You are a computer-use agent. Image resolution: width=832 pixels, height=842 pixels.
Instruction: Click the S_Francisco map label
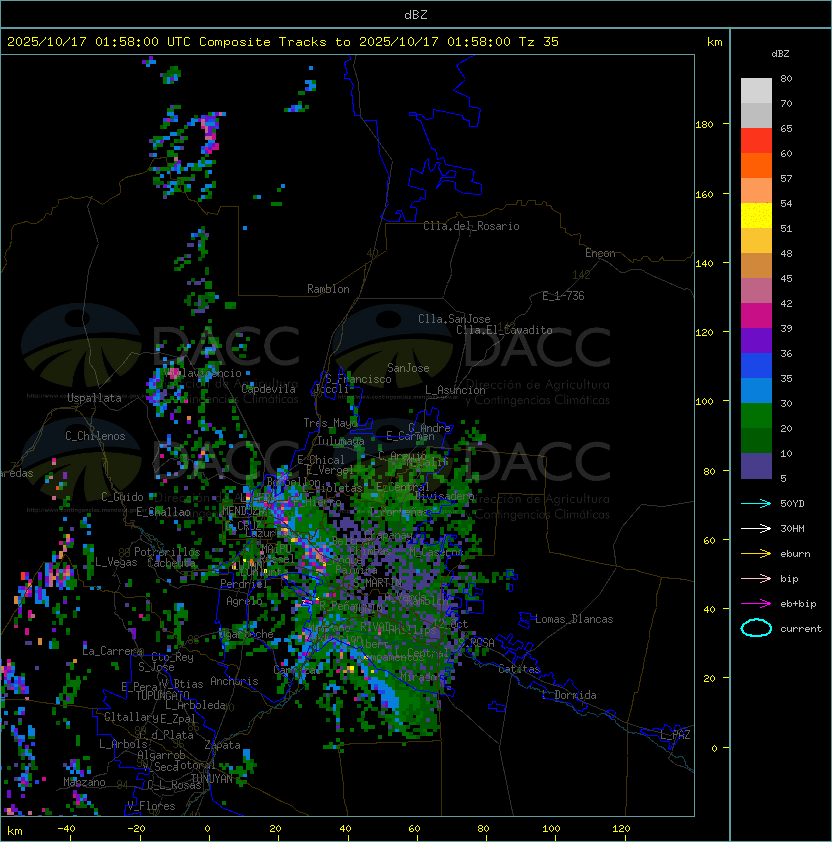358,379
